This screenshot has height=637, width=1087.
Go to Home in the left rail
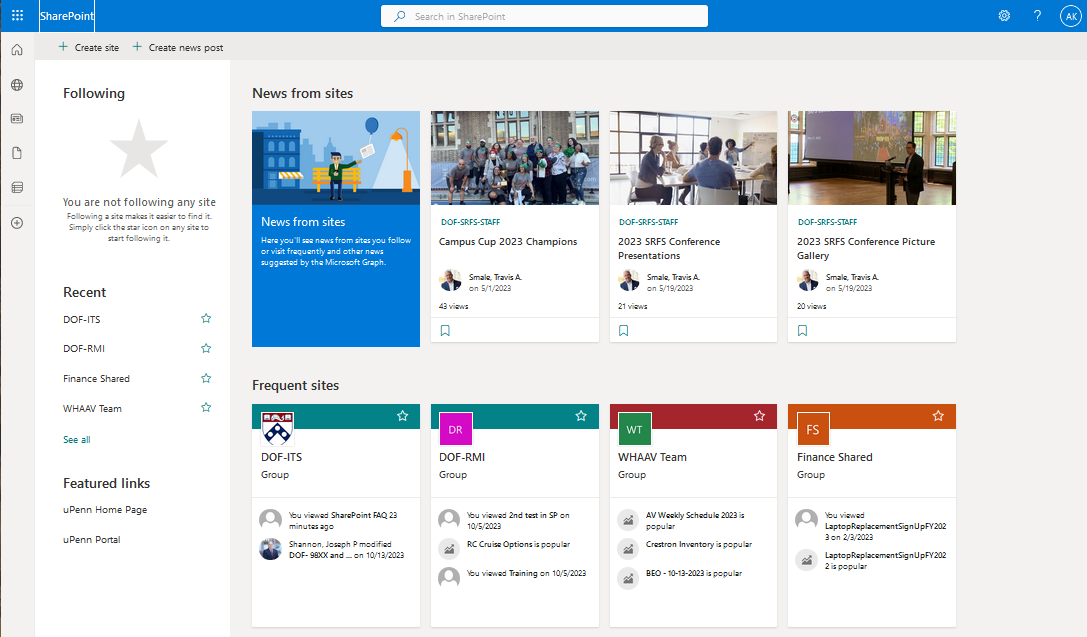point(17,50)
